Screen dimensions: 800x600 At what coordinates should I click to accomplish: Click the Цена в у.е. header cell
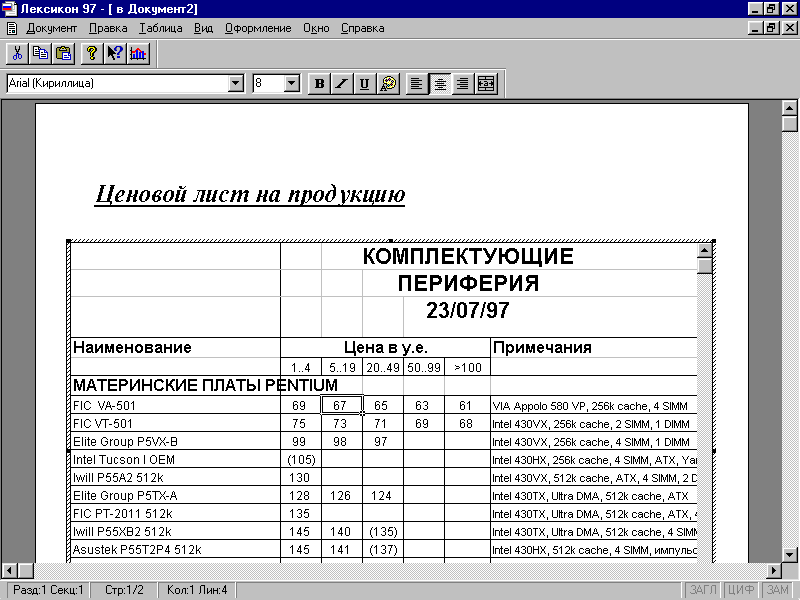pos(385,347)
